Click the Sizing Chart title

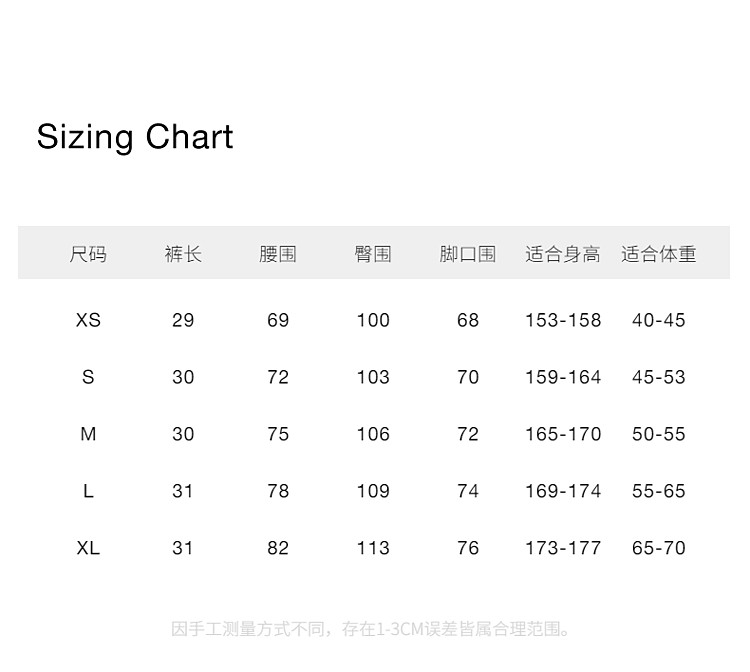135,137
